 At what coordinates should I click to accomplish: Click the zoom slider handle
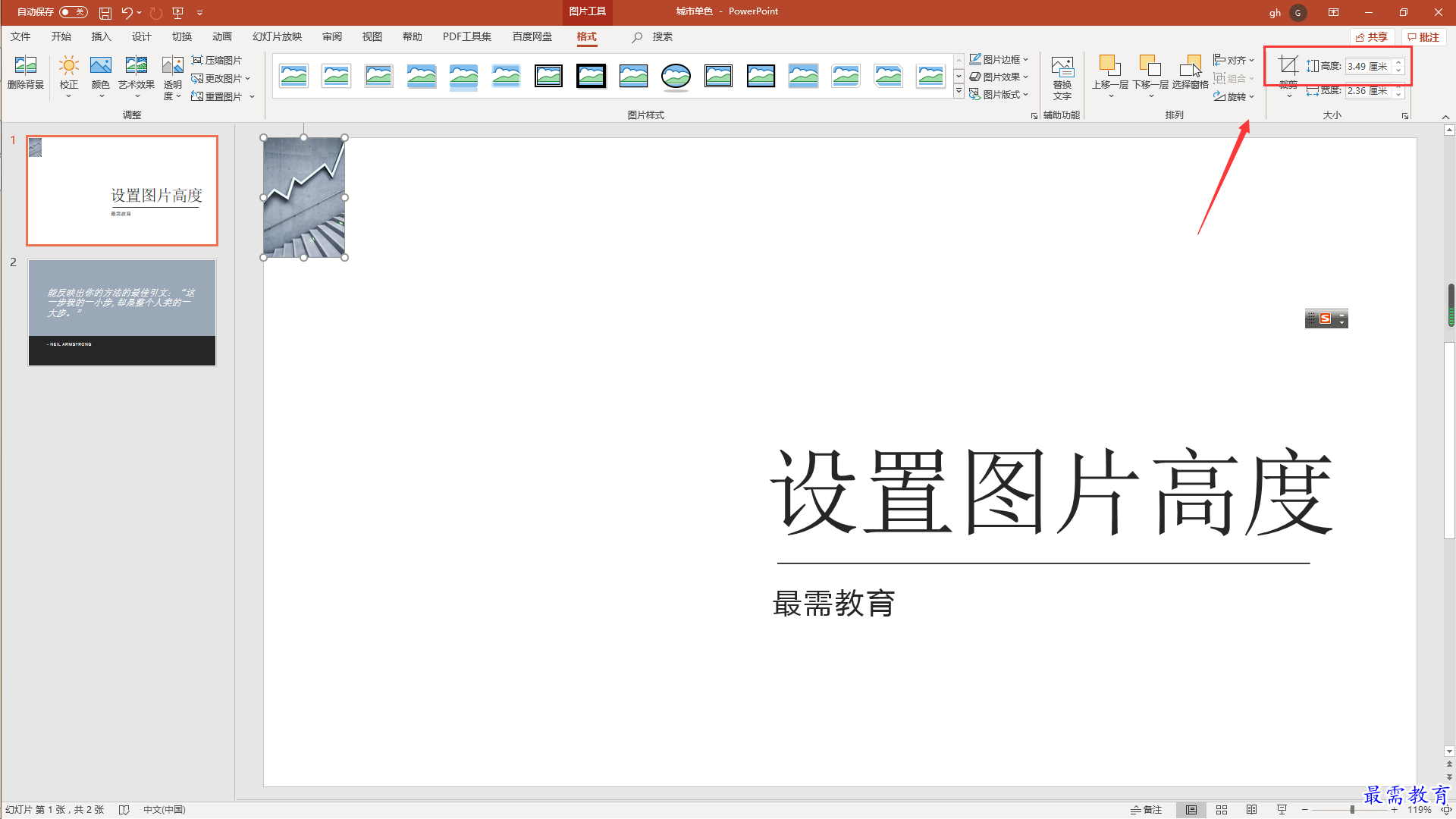click(x=1352, y=810)
